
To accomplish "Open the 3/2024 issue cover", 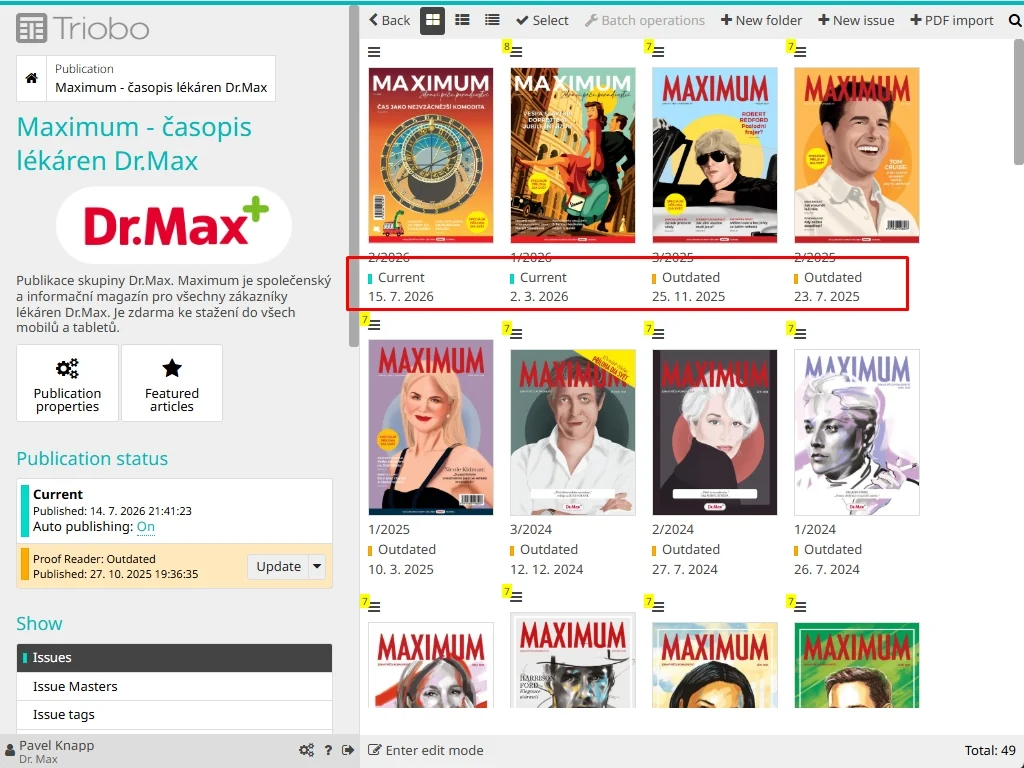I will point(573,432).
